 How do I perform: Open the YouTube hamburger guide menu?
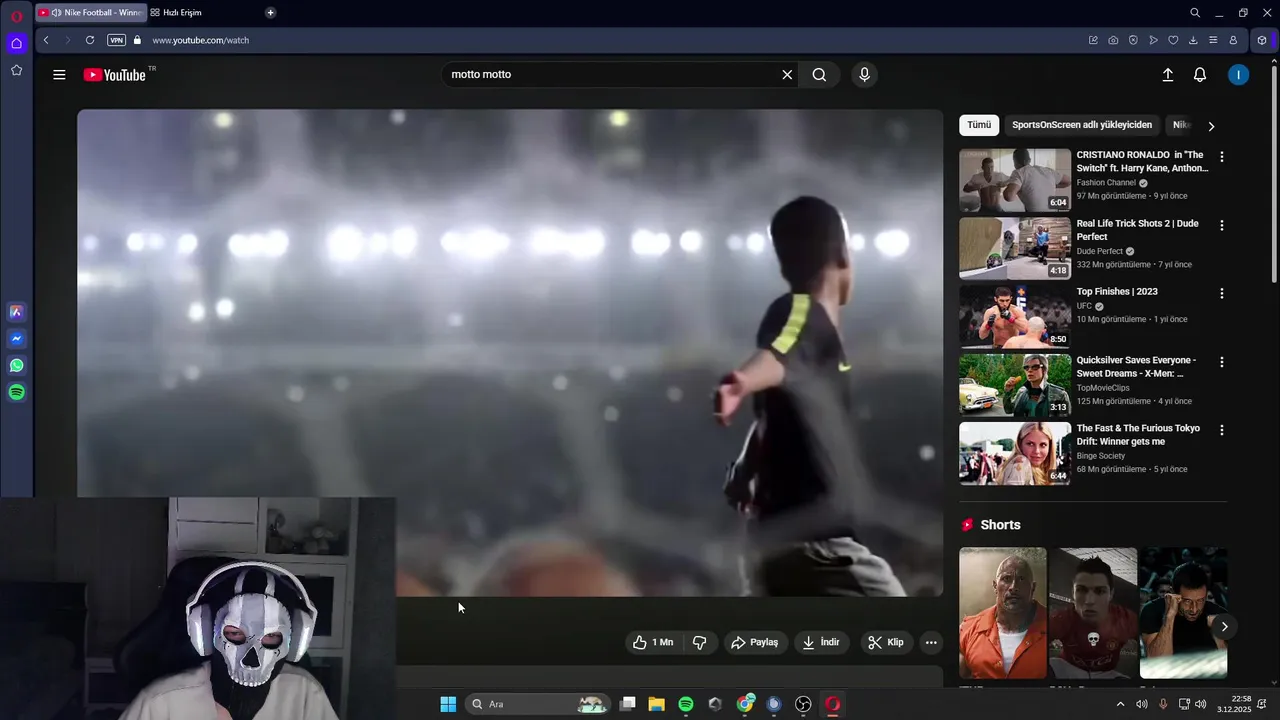click(x=59, y=75)
